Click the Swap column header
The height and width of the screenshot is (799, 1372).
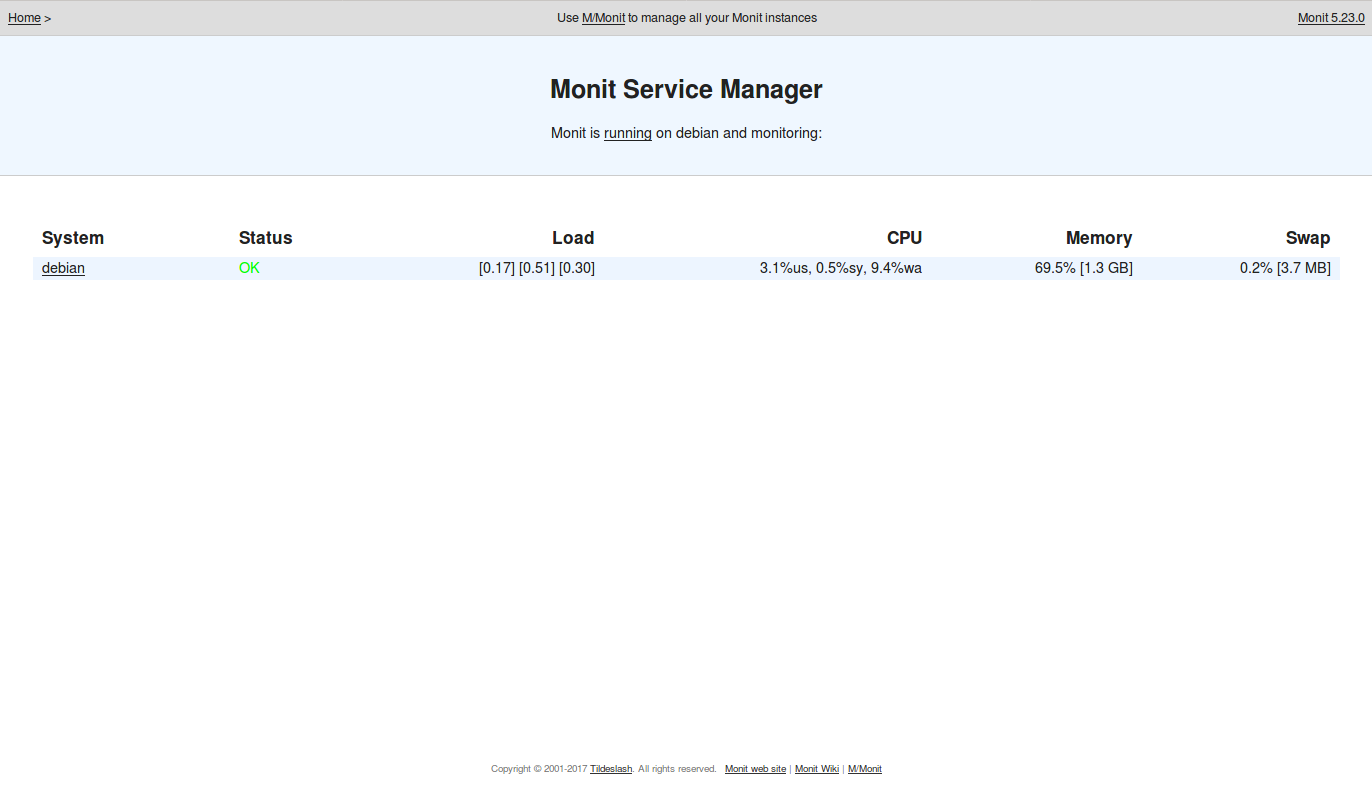coord(1308,238)
